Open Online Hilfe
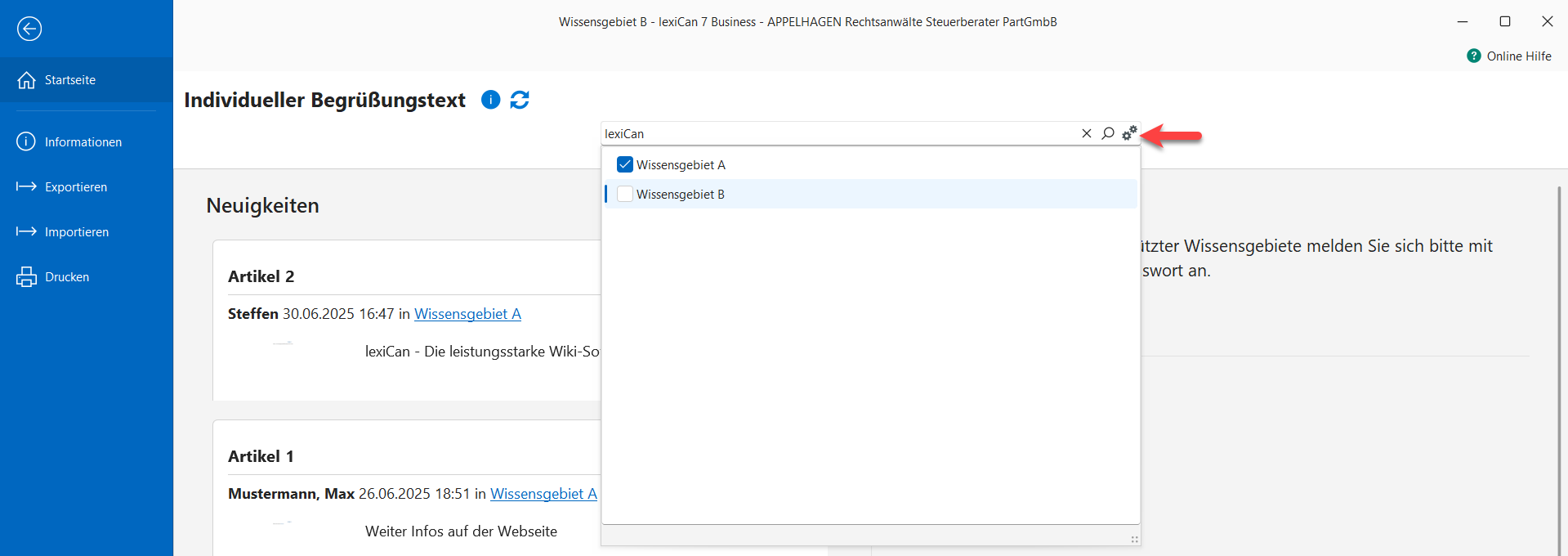This screenshot has height=556, width=1568. [x=1509, y=56]
